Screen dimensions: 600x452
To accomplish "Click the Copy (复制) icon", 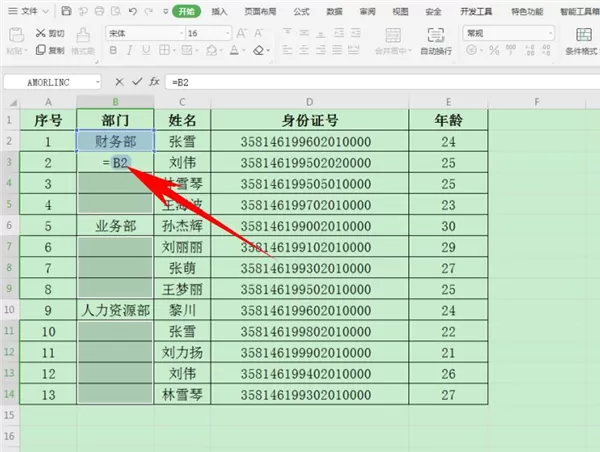I will coord(50,50).
